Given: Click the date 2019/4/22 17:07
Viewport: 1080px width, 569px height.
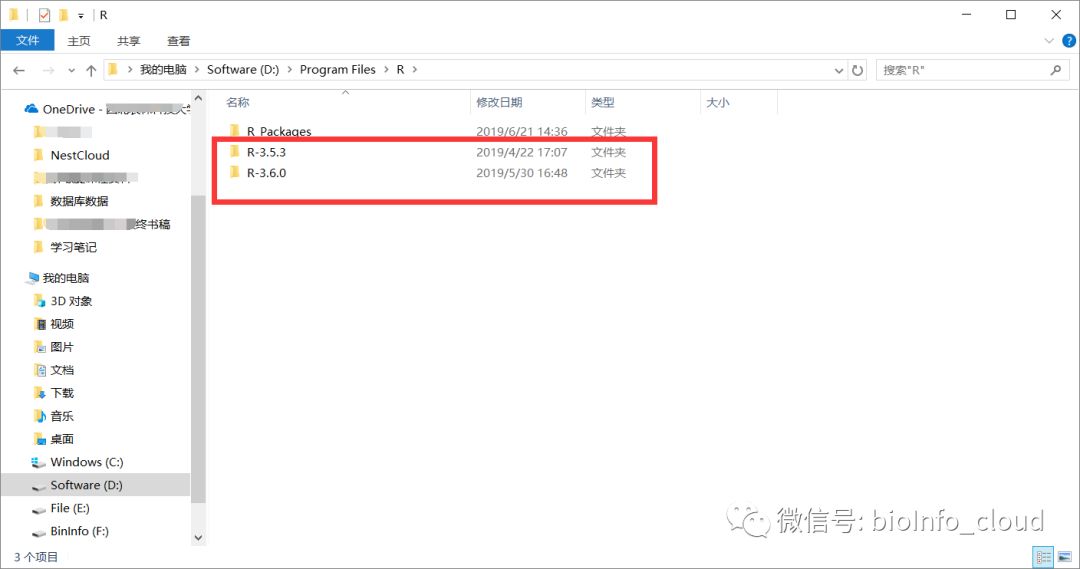Looking at the screenshot, I should [x=521, y=152].
